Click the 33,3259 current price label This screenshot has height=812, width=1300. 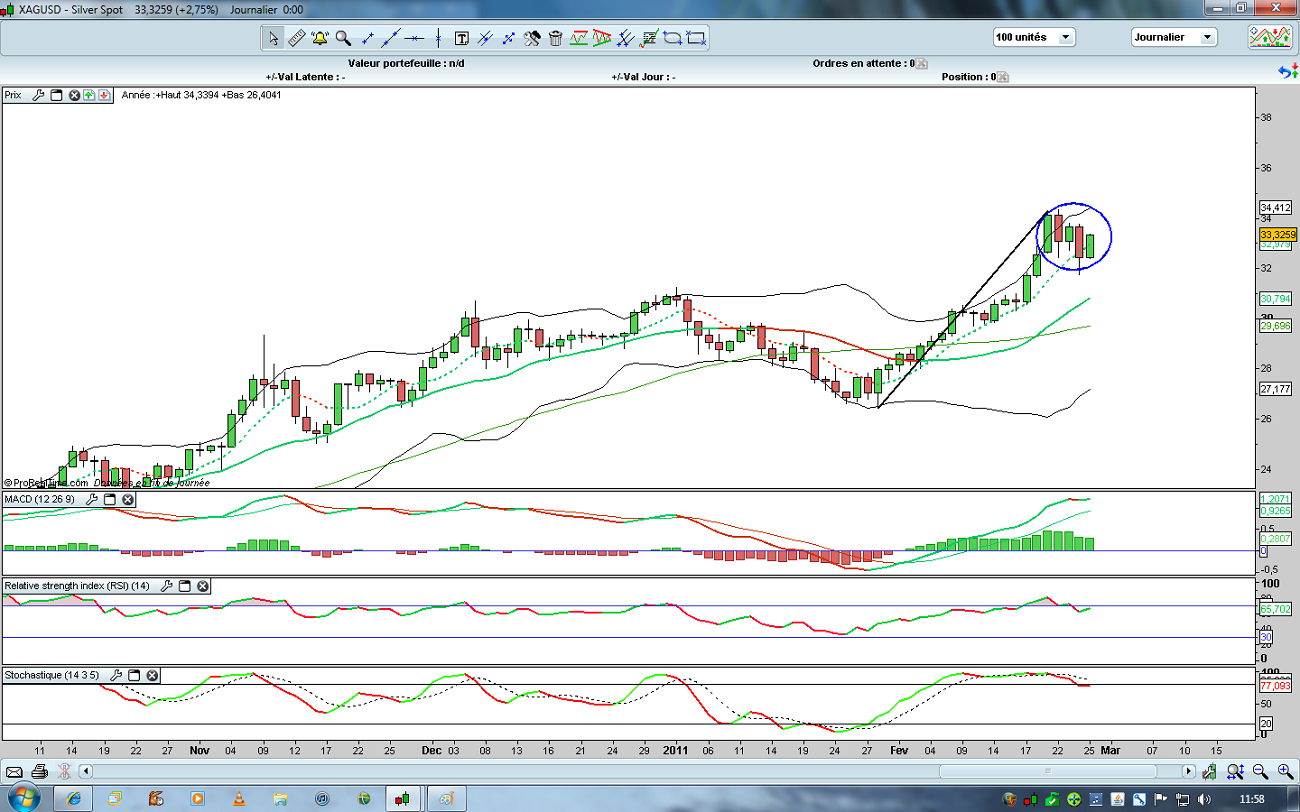[1277, 234]
